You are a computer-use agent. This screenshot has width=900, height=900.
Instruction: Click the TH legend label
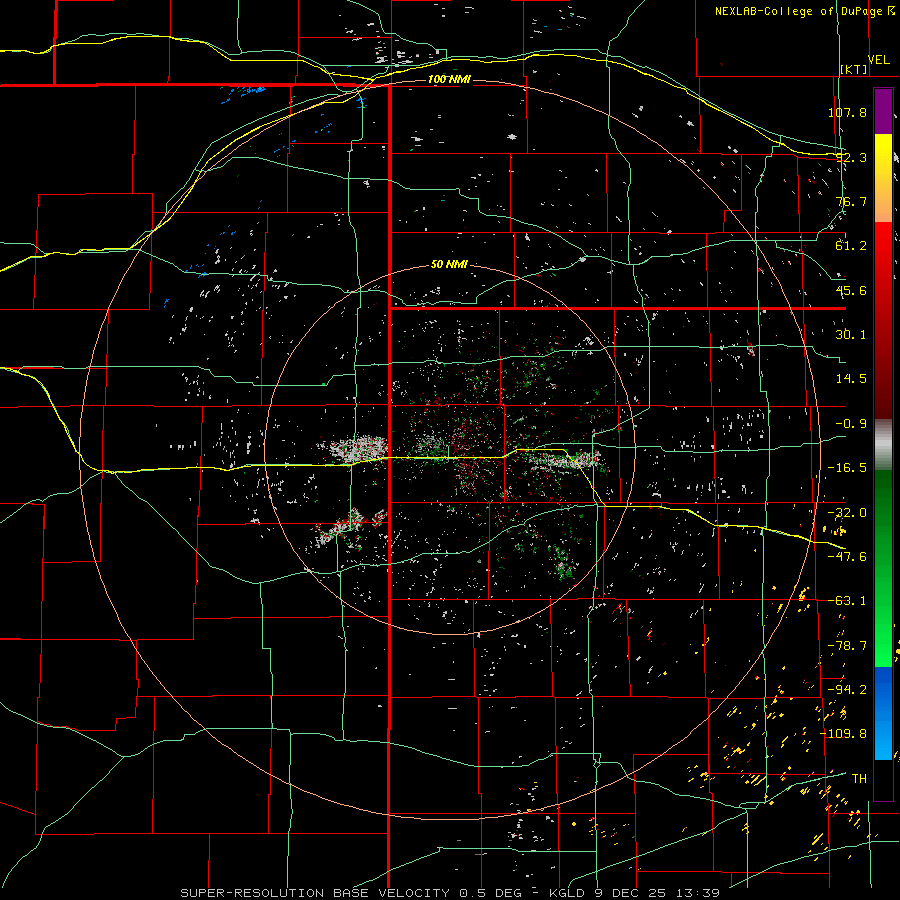[x=859, y=779]
